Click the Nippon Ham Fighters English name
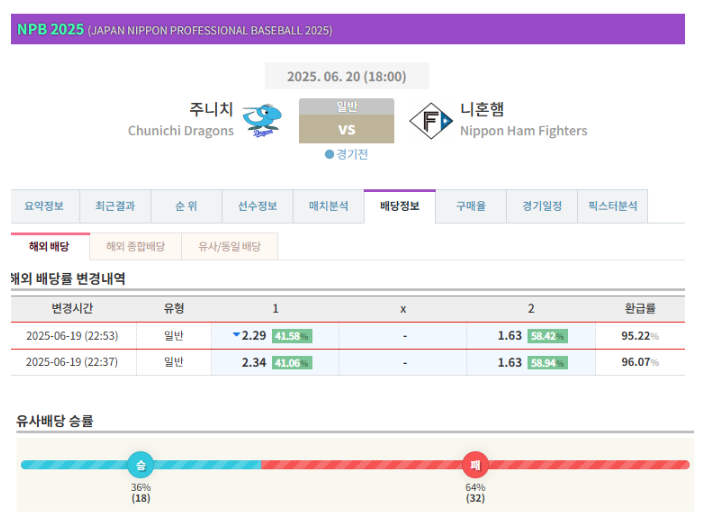This screenshot has width=711, height=531. click(524, 131)
